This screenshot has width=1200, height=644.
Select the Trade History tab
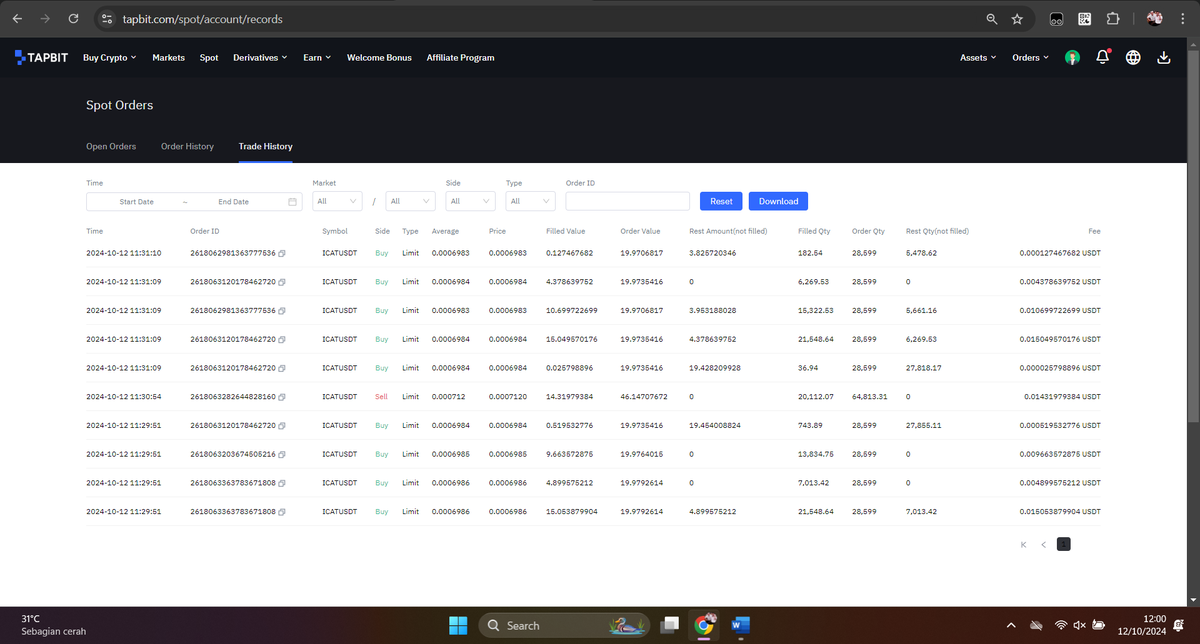click(x=266, y=146)
